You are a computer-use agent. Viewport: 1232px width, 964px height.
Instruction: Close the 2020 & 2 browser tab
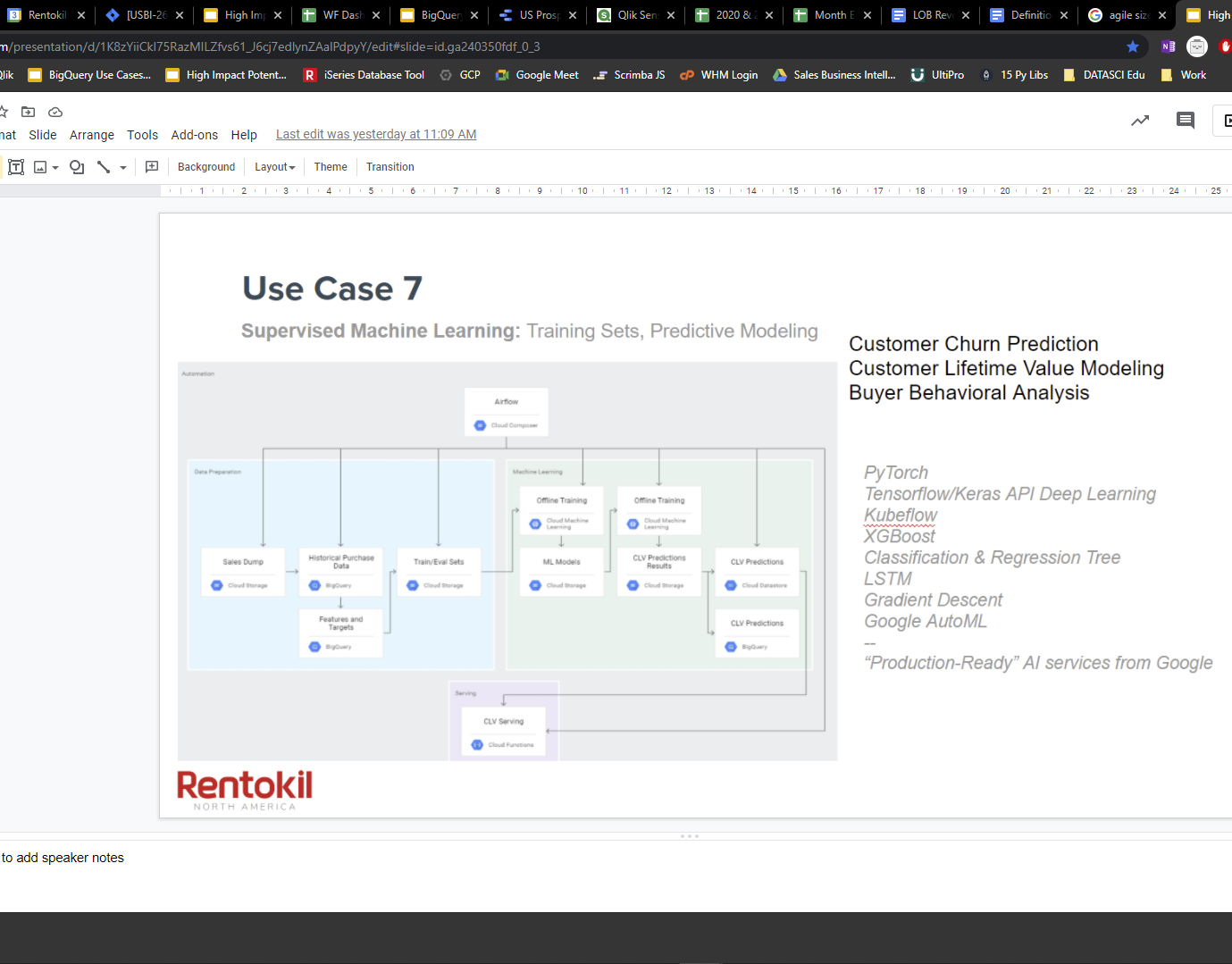769,15
